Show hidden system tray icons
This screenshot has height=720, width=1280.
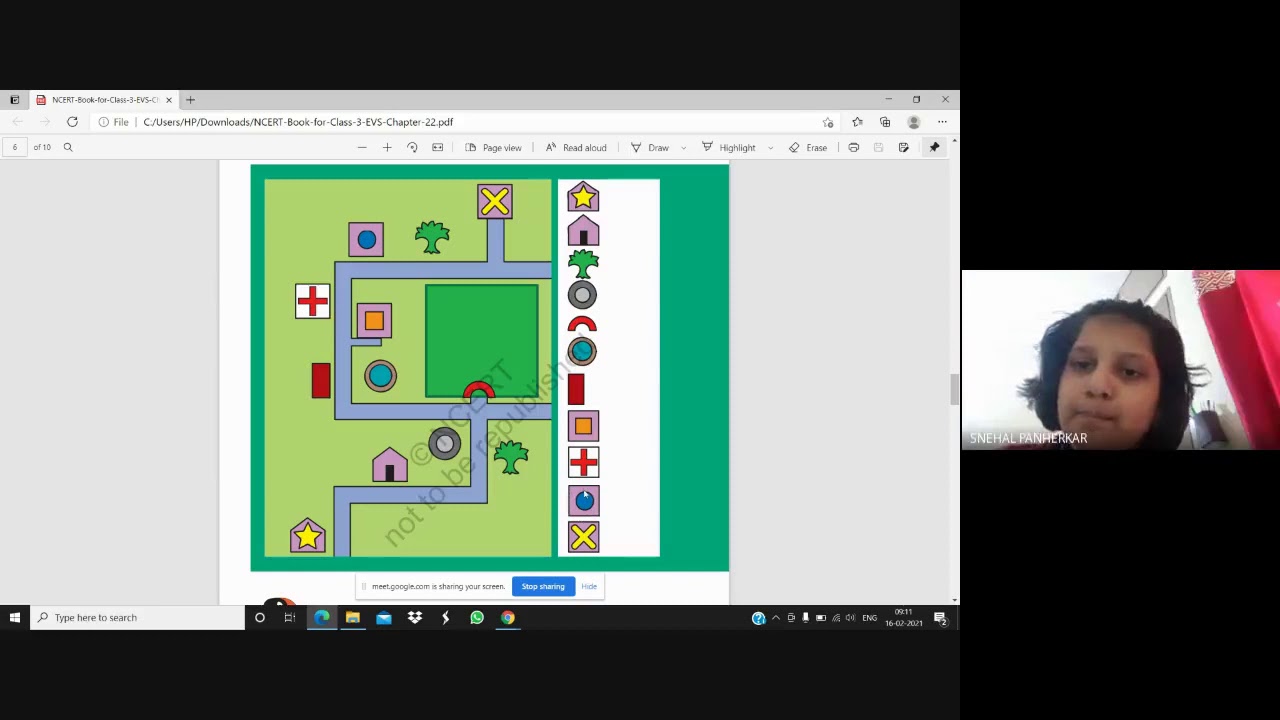[x=776, y=618]
